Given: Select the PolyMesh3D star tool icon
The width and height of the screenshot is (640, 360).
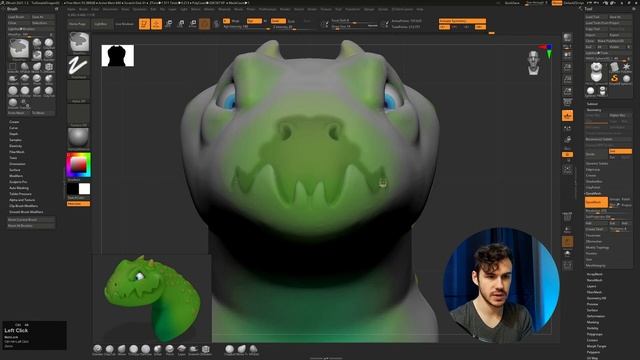Looking at the screenshot, I should [x=626, y=67].
